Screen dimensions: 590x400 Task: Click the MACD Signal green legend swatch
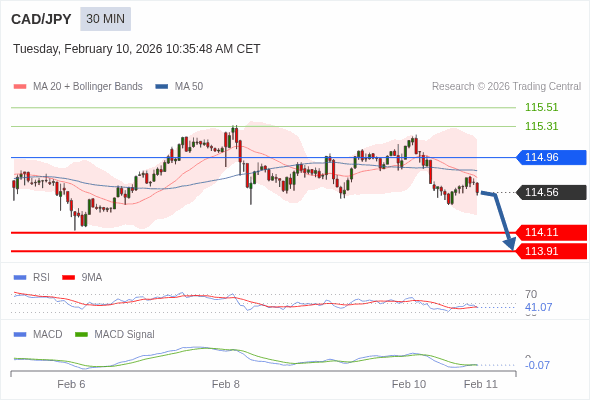pos(81,335)
